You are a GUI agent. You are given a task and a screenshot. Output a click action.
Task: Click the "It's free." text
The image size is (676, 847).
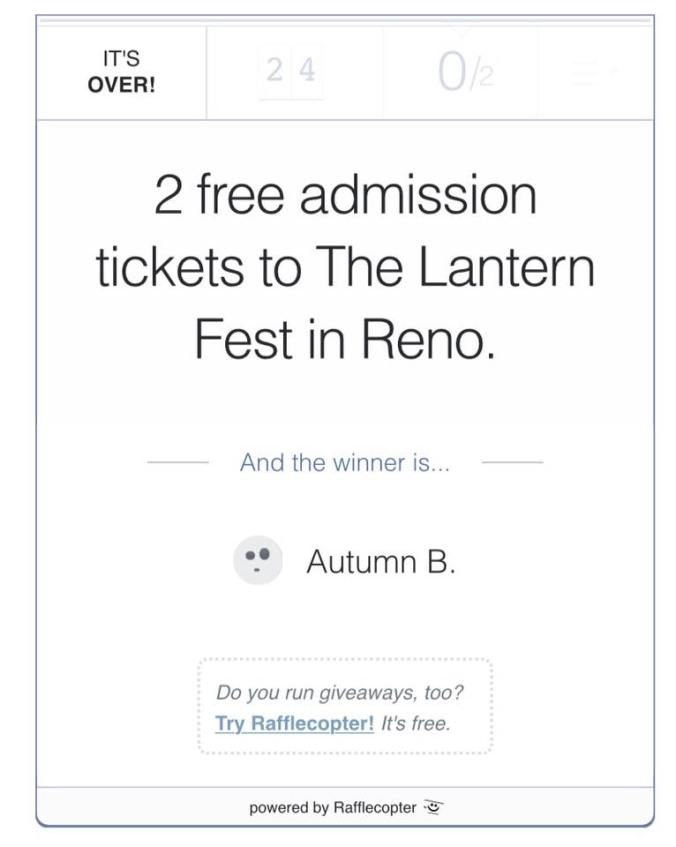(417, 723)
